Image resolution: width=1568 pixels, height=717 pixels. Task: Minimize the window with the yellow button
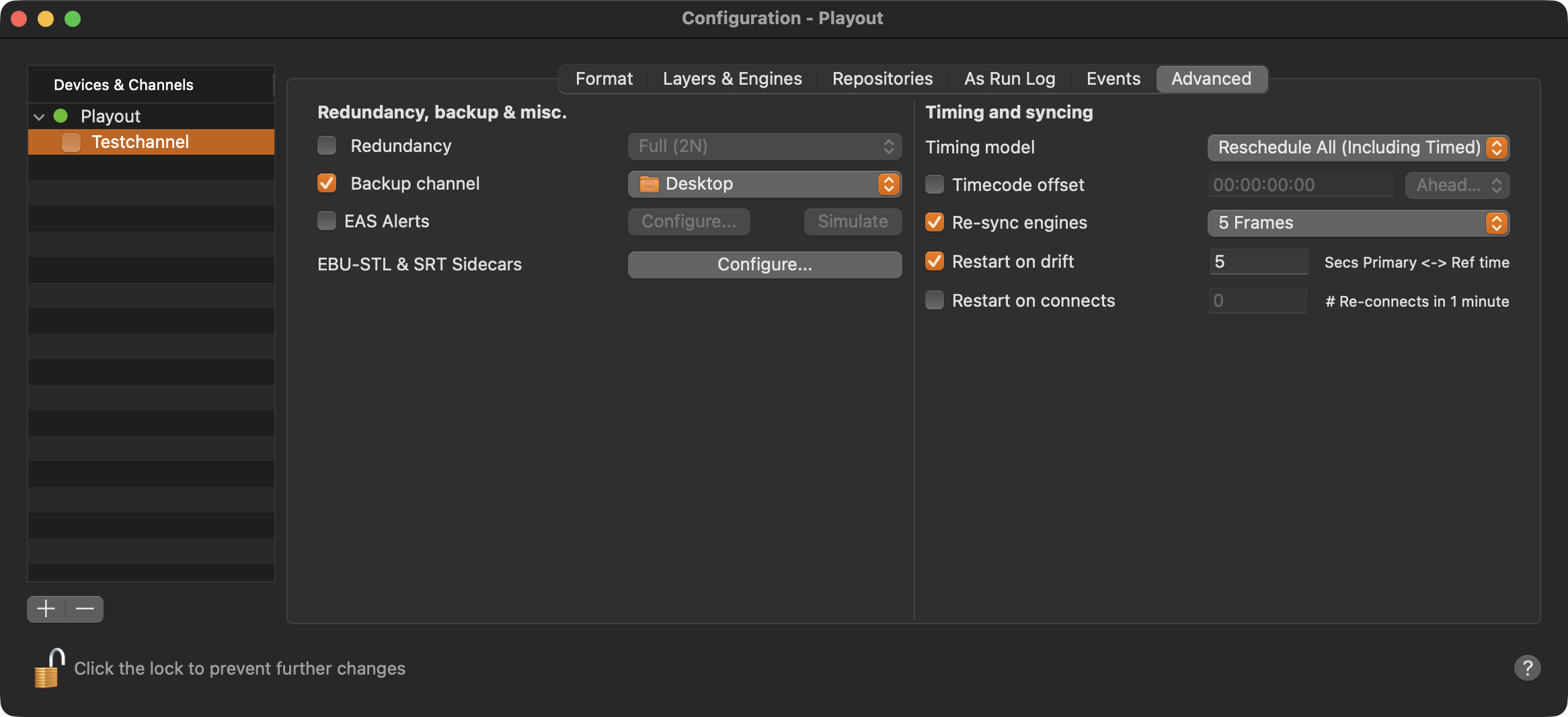(x=46, y=19)
